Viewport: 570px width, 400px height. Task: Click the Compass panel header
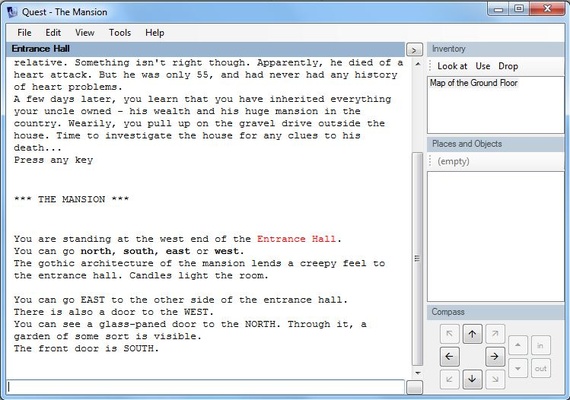click(495, 312)
